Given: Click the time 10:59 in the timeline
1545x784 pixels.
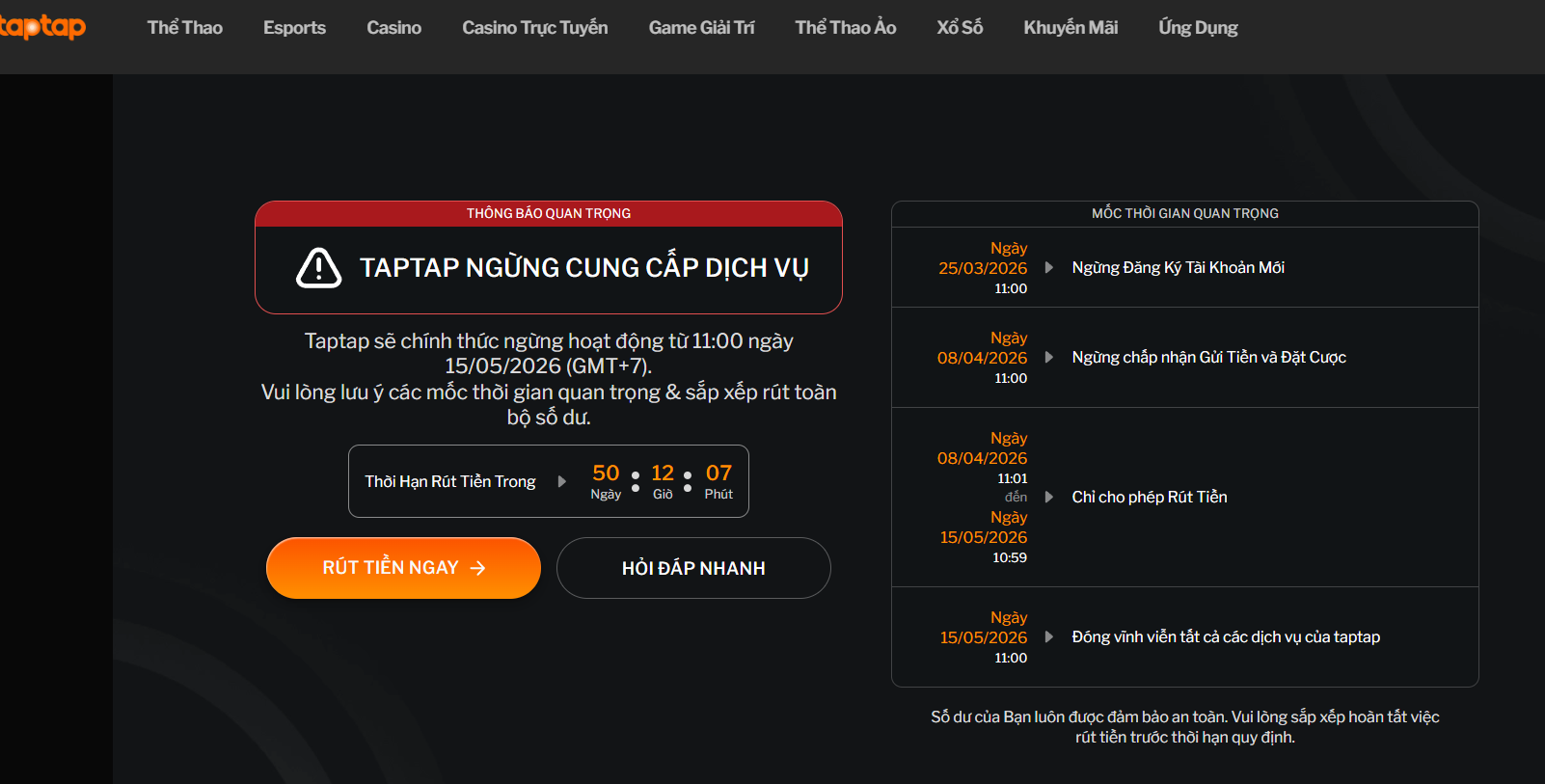Looking at the screenshot, I should pos(1010,557).
